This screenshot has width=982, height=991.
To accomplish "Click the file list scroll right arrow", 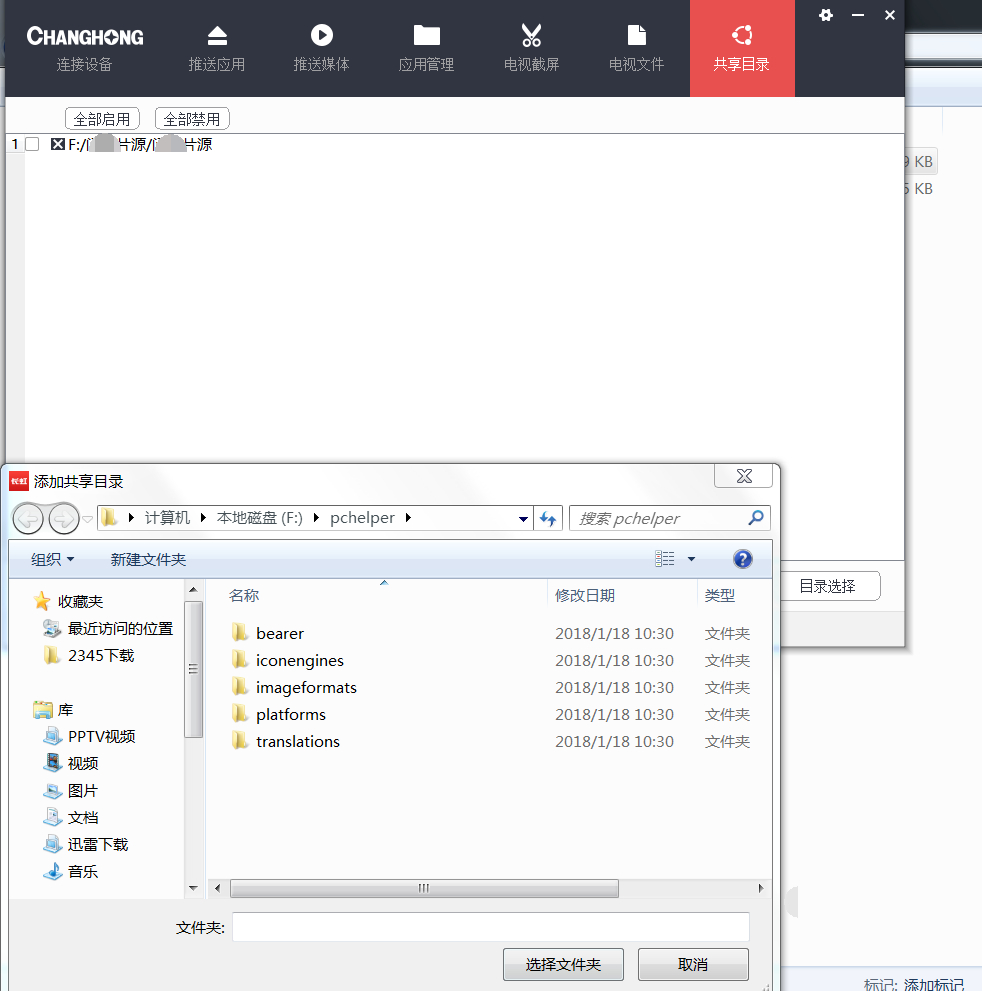I will 761,889.
